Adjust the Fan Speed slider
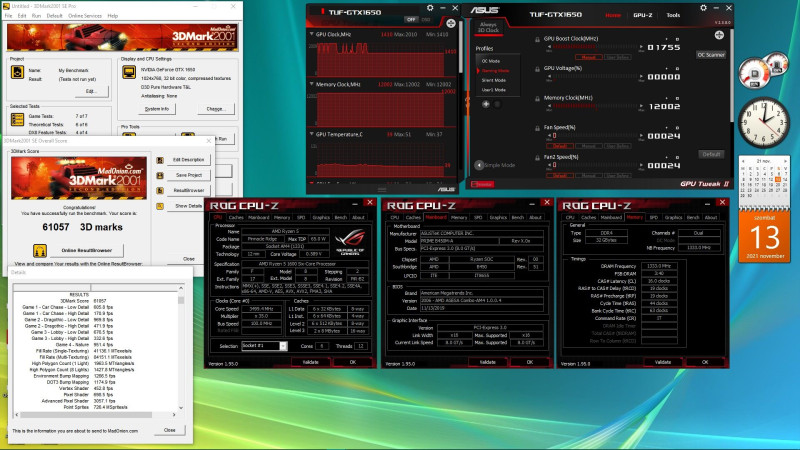The width and height of the screenshot is (800, 450). 595,136
